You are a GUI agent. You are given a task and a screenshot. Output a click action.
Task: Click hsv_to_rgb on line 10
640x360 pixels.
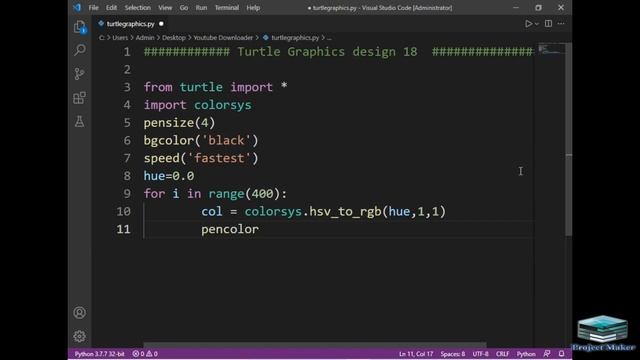pyautogui.click(x=345, y=211)
